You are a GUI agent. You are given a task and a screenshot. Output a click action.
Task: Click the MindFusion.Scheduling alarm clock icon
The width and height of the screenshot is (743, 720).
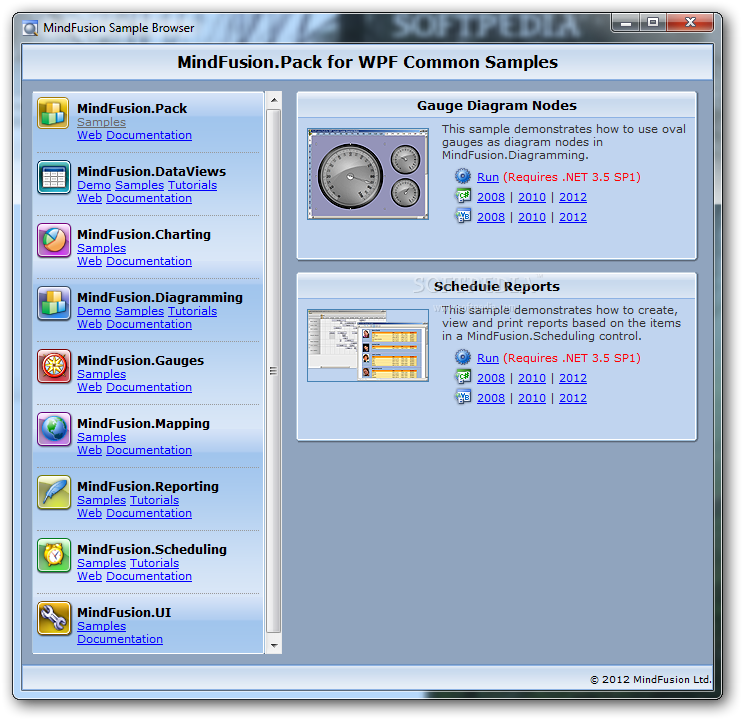pyautogui.click(x=54, y=555)
